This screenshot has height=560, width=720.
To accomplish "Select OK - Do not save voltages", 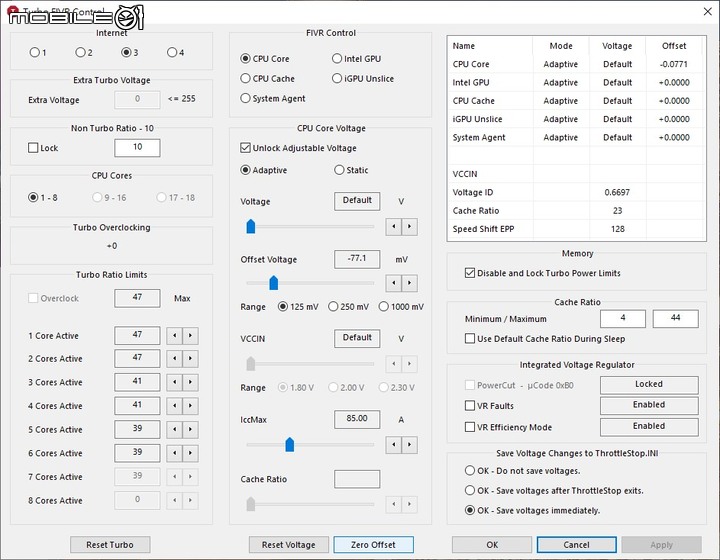I will click(x=470, y=470).
